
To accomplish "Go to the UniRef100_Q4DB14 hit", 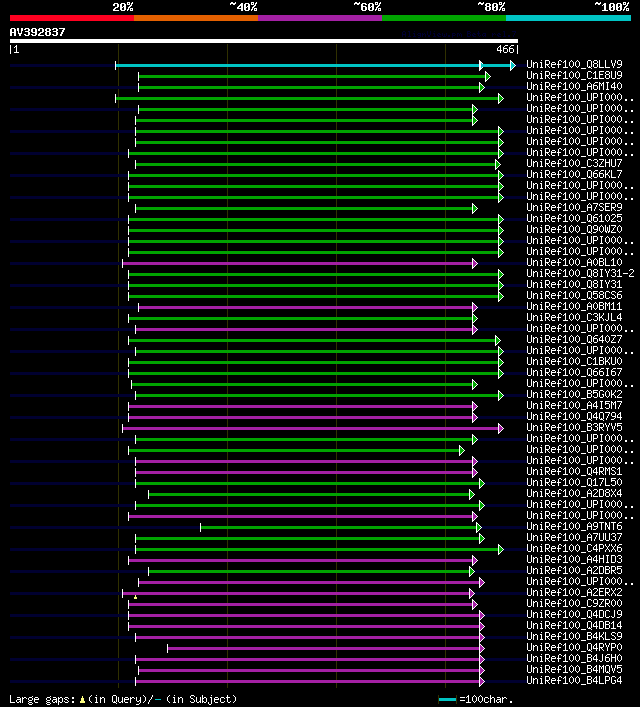I will 574,625.
